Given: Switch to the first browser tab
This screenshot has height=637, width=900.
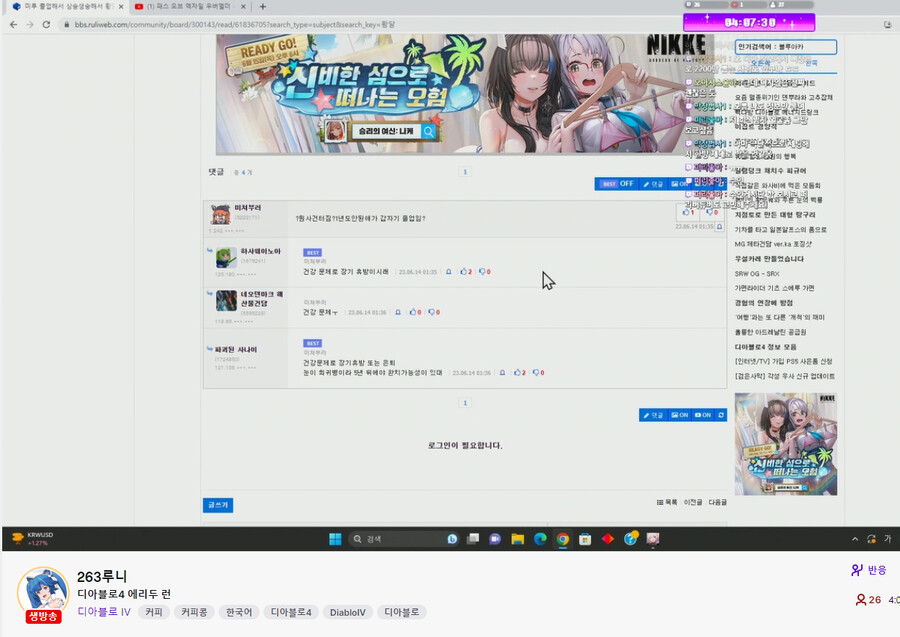Looking at the screenshot, I should 68,7.
